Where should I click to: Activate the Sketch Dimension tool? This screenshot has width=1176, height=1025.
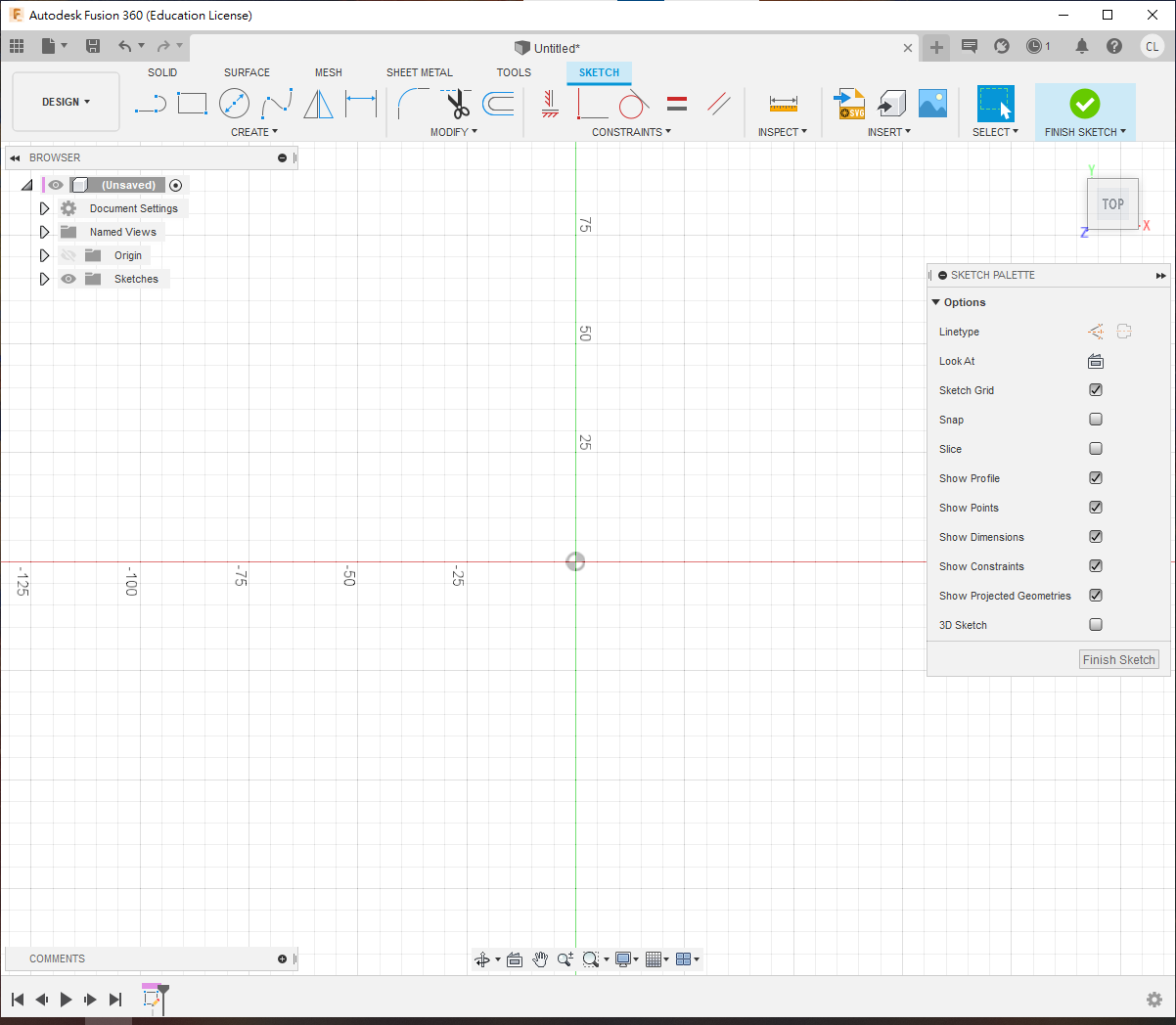tap(361, 104)
